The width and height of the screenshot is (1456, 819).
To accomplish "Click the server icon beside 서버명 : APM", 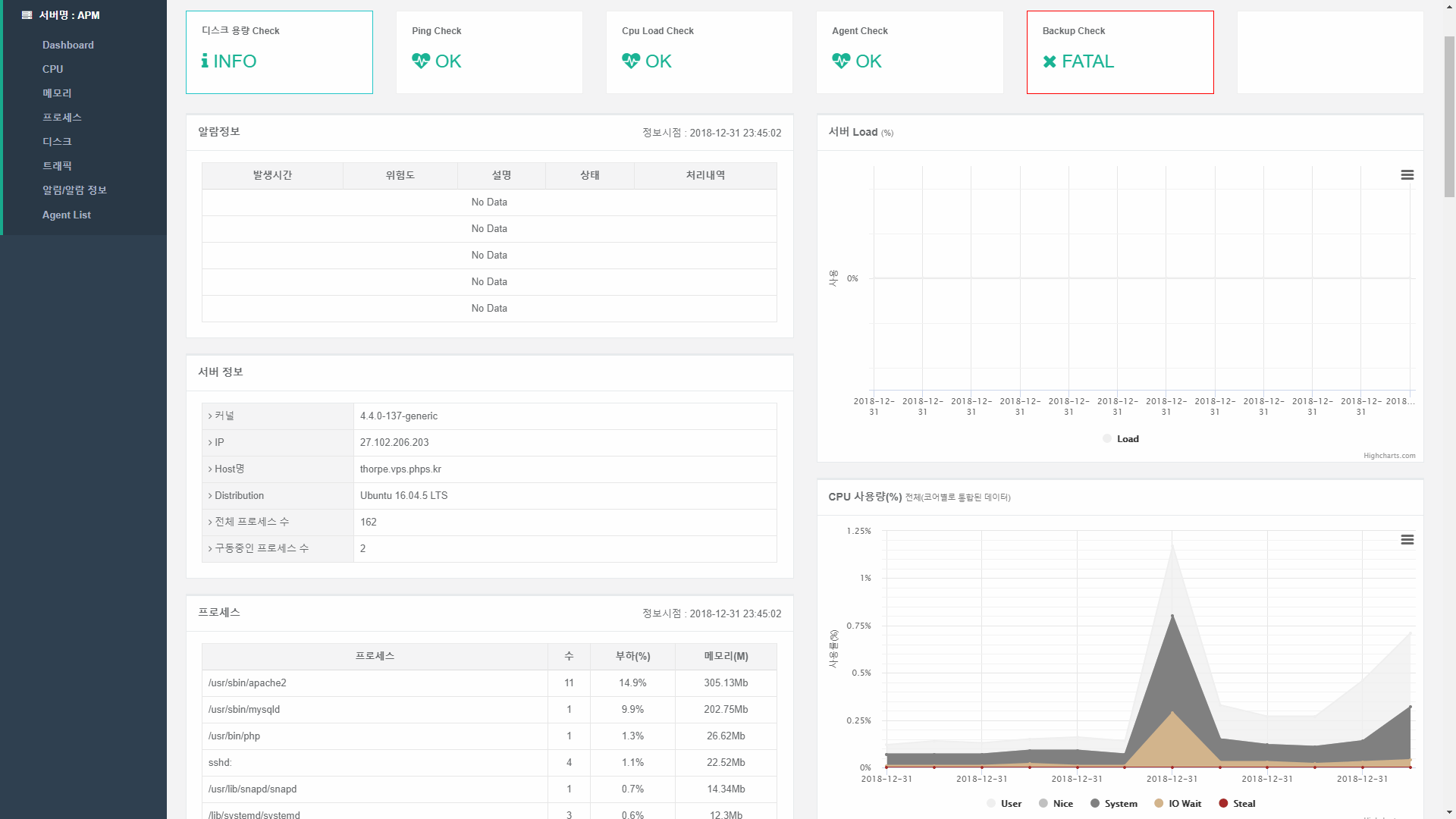I will click(x=27, y=15).
